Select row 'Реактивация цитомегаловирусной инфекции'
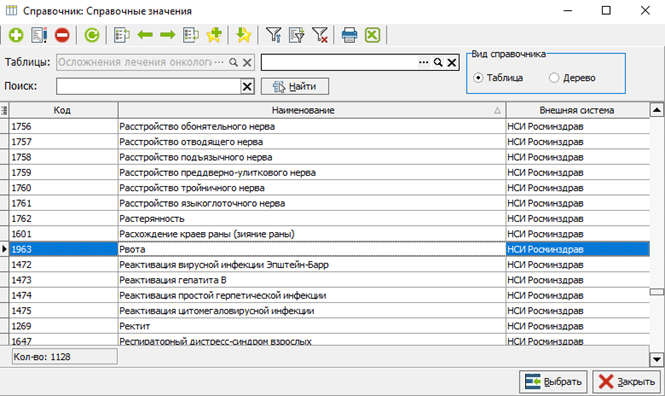 [x=312, y=310]
